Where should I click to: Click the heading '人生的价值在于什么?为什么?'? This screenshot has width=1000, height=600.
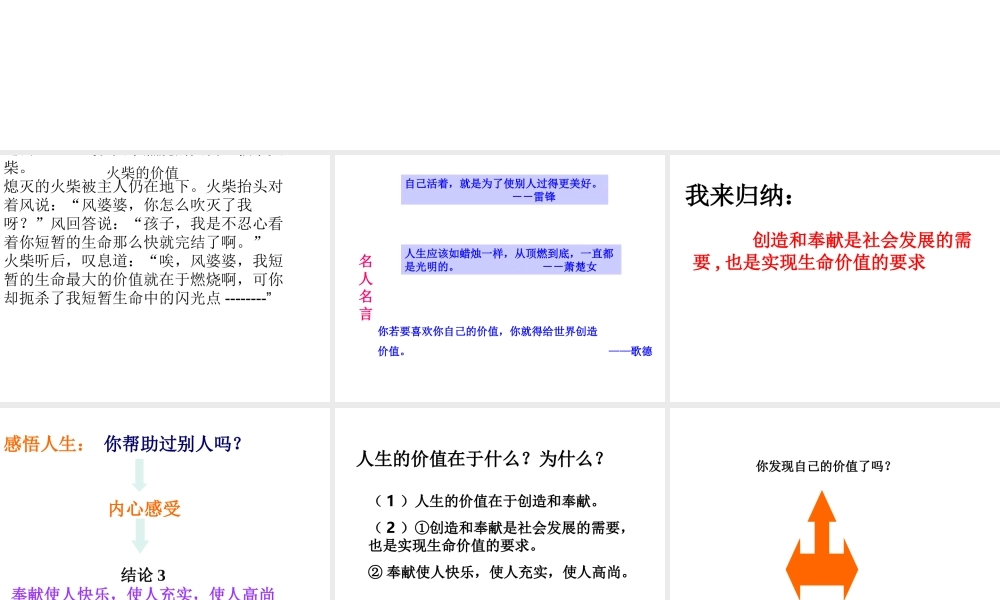coord(480,458)
